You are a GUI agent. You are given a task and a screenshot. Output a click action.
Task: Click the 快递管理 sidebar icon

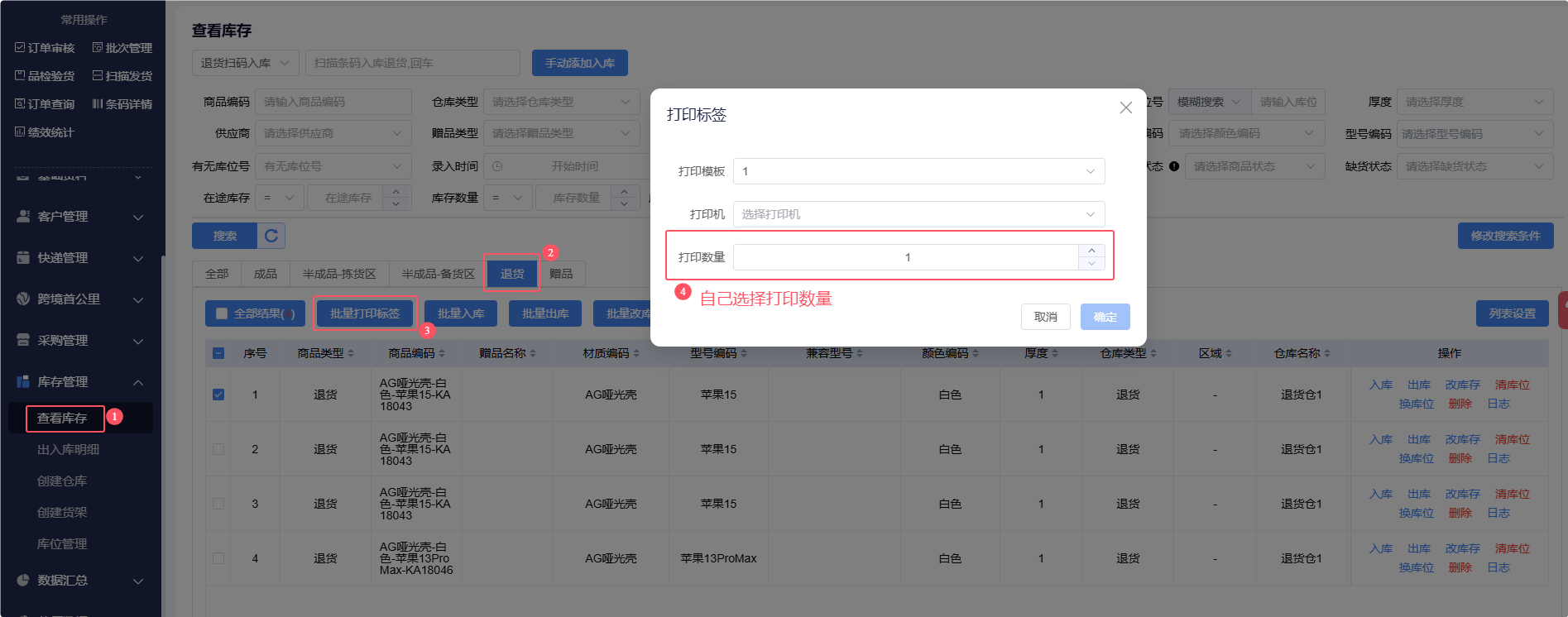coord(23,258)
